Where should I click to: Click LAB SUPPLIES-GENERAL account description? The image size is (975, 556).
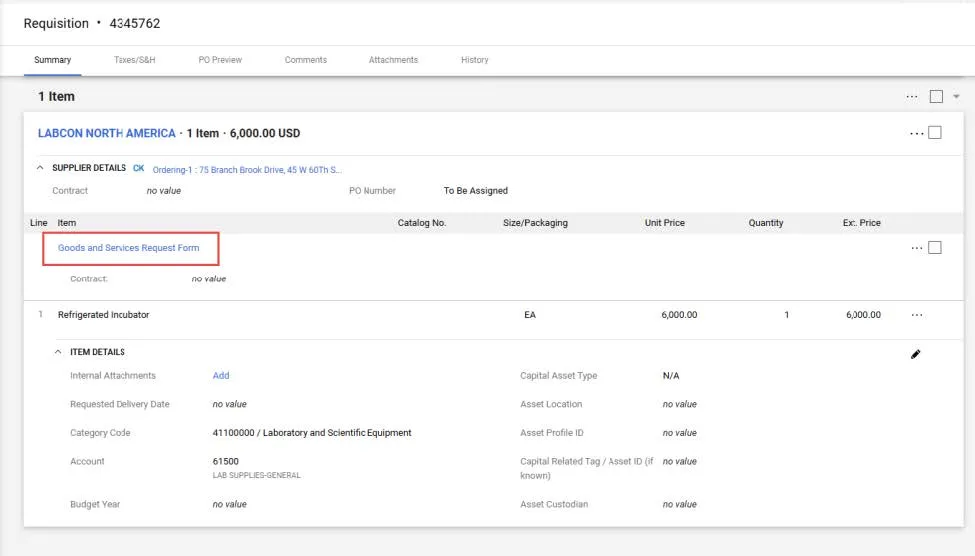(256, 475)
